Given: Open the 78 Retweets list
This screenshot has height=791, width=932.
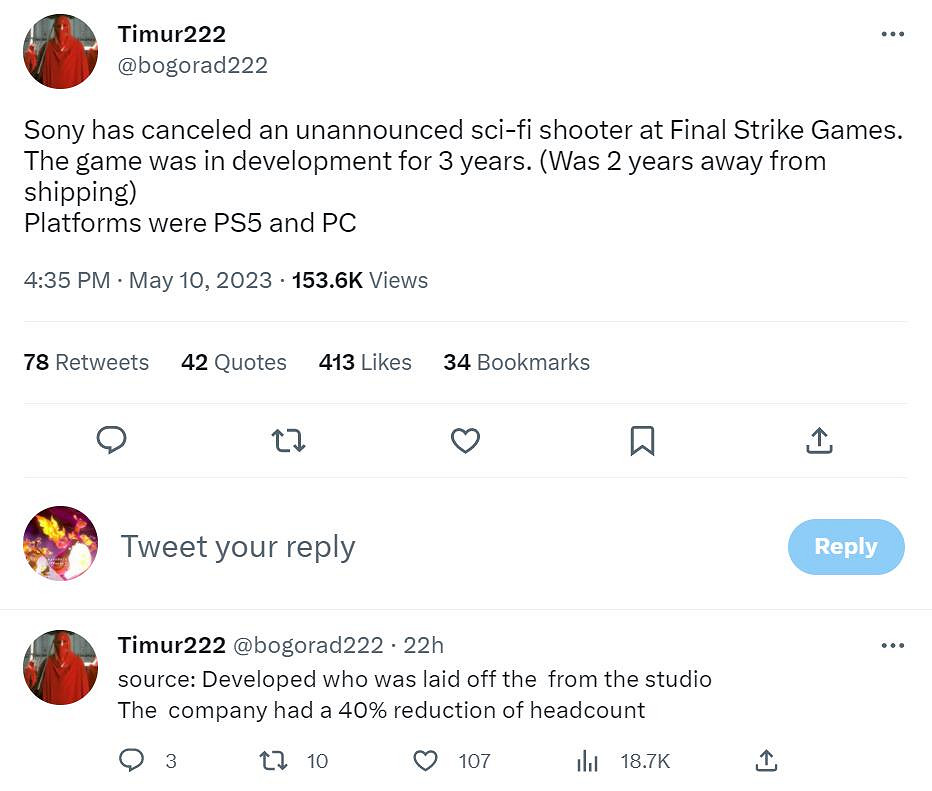Looking at the screenshot, I should 86,362.
